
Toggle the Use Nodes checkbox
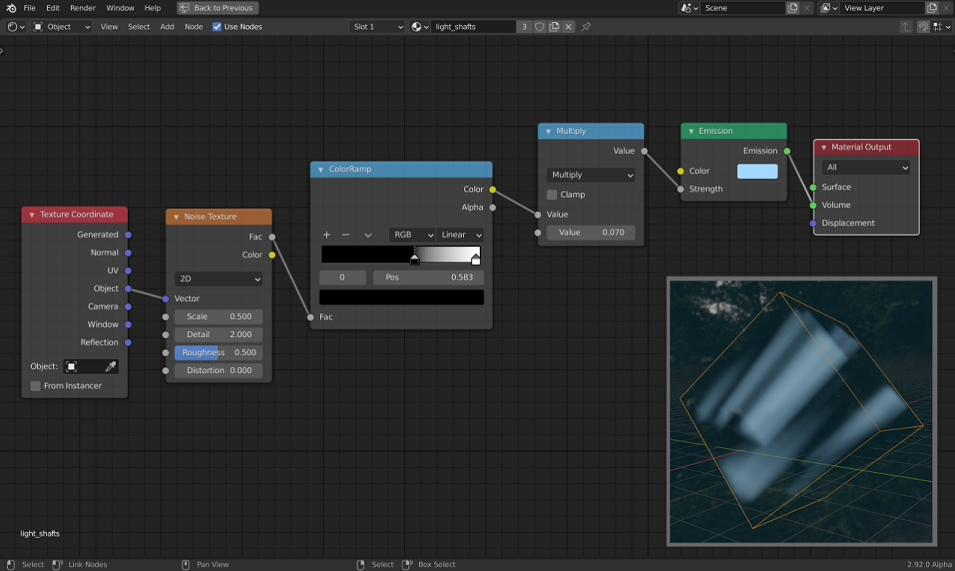click(217, 27)
